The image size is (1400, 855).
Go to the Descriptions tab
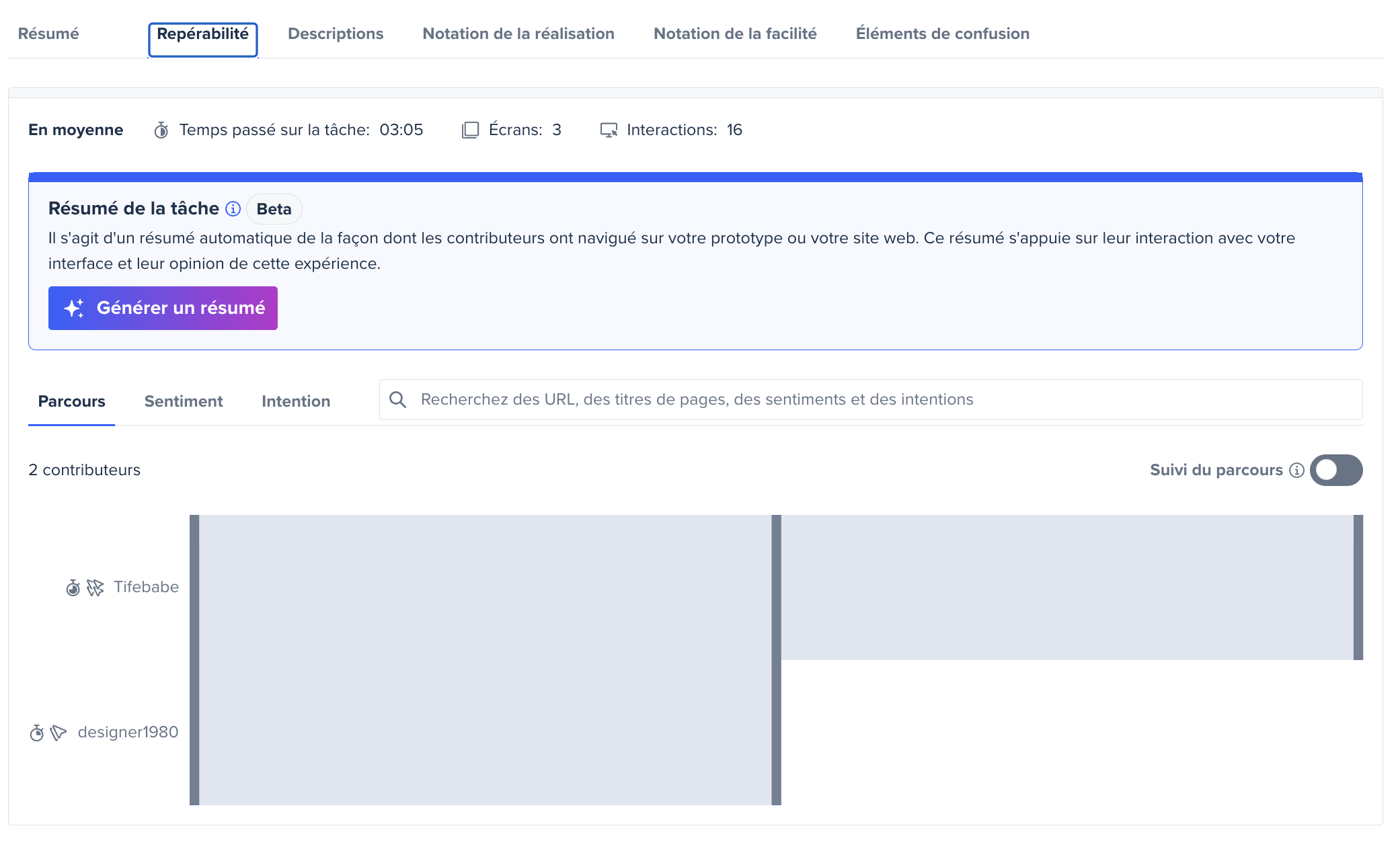coord(336,33)
